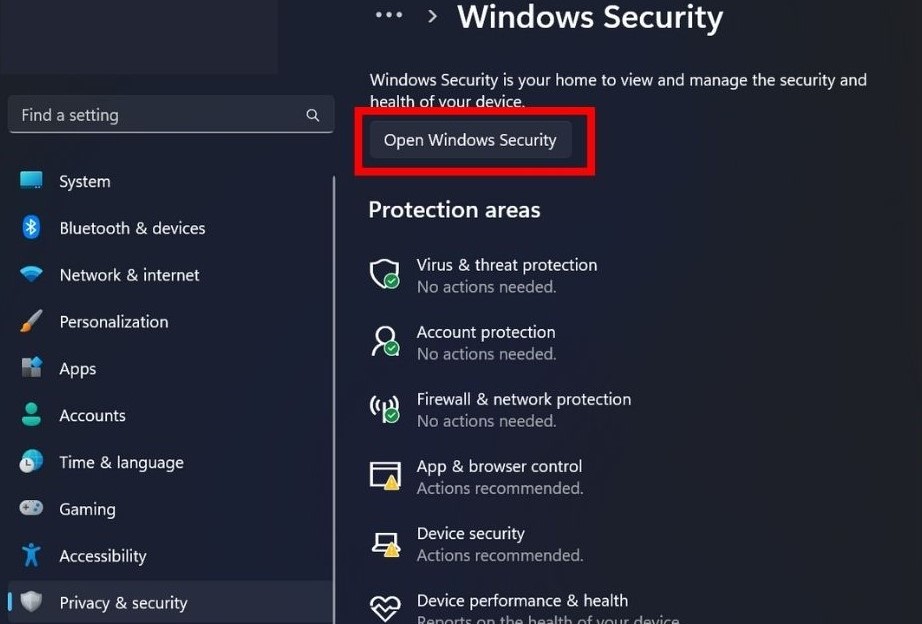
Task: Select Privacy & security in the sidebar
Action: tap(123, 602)
